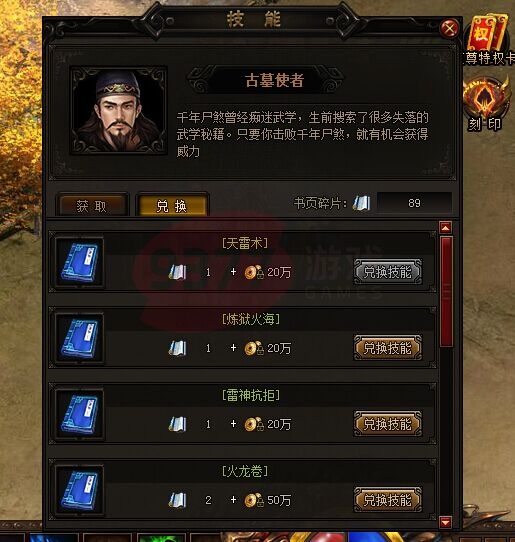Switch to the 兑换 tab
The image size is (515, 542).
[x=172, y=205]
